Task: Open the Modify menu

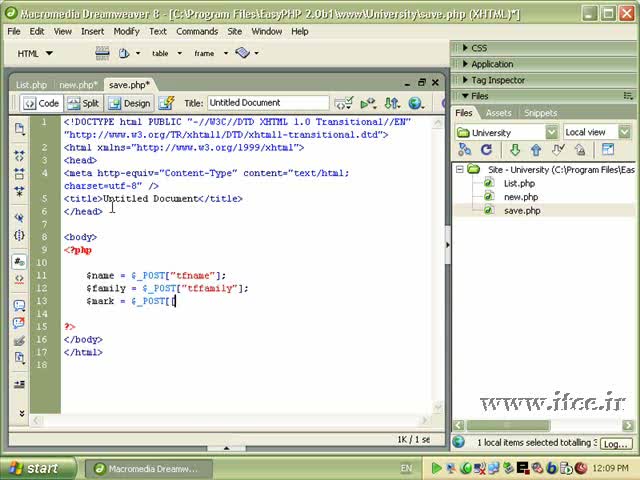Action: [127, 31]
